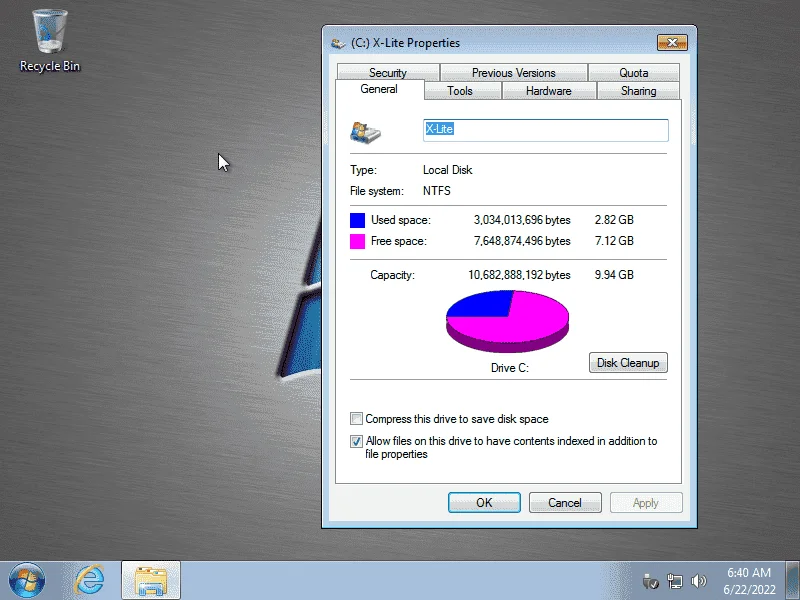Click the 7.12 GB free value
The width and height of the screenshot is (800, 600).
tap(614, 241)
